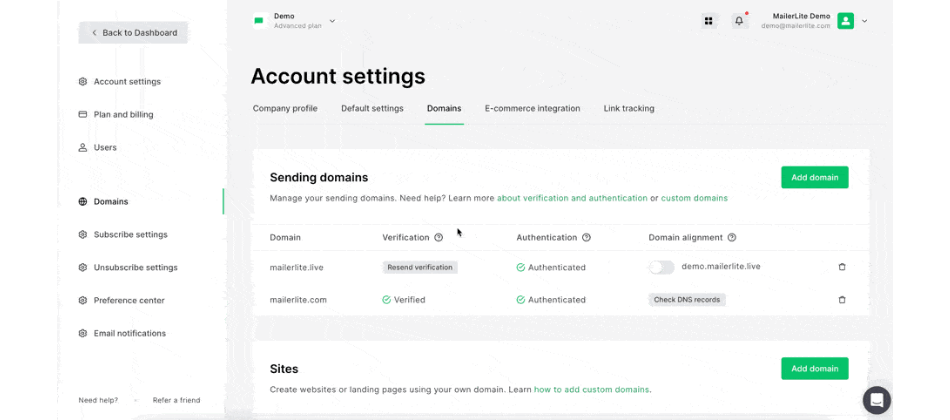
Task: Click the green Verified checkmark for mailerlite.com
Action: 387,299
